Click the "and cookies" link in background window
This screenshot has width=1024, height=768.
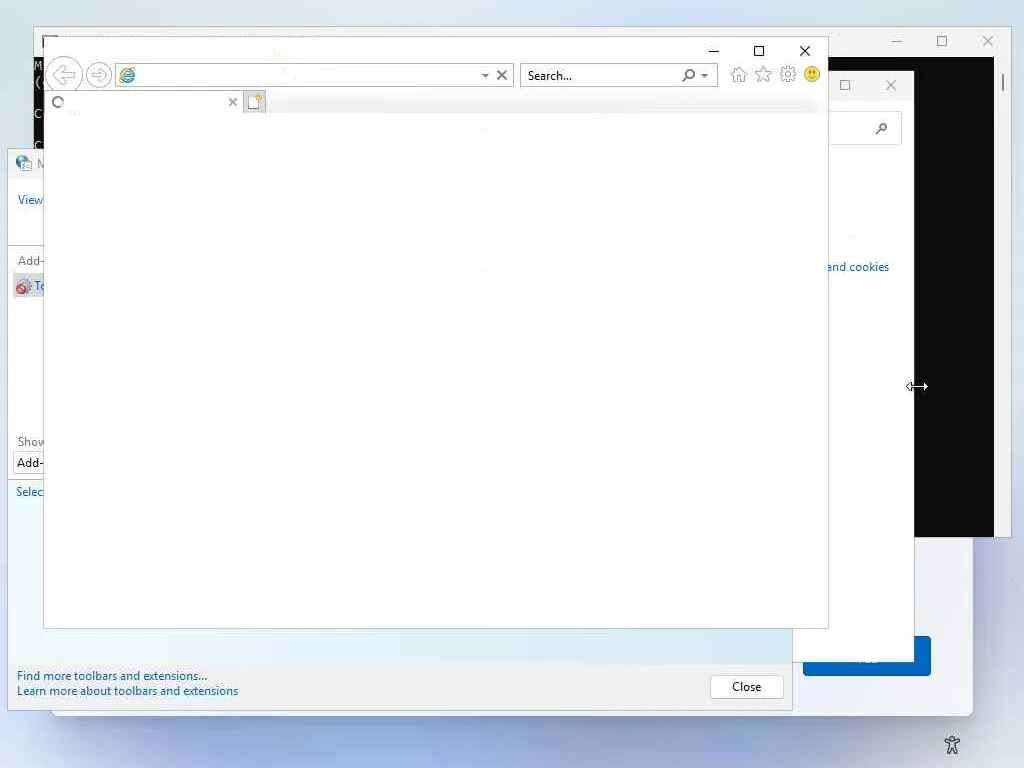click(x=858, y=267)
